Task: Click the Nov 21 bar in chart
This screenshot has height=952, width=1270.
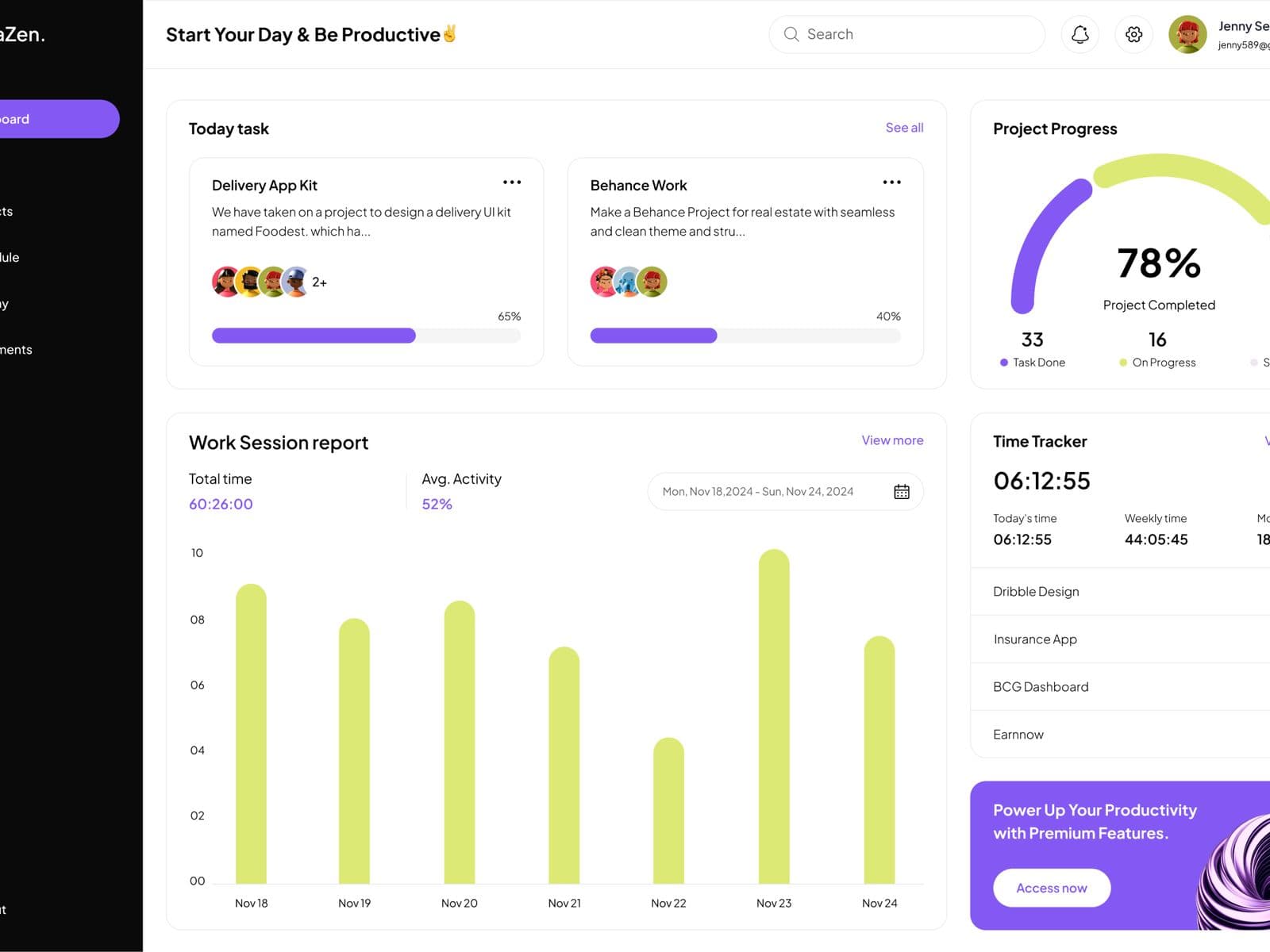Action: pos(564,765)
